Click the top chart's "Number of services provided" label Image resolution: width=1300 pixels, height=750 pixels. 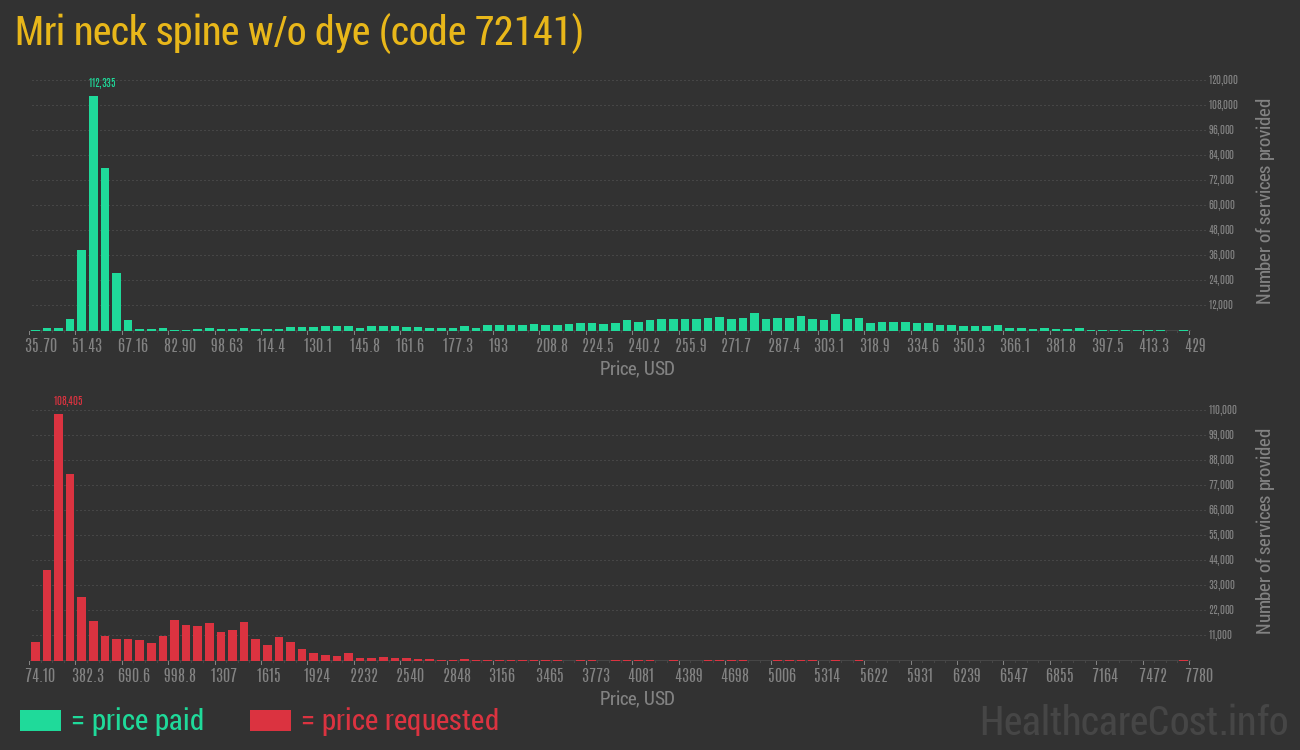click(1264, 201)
